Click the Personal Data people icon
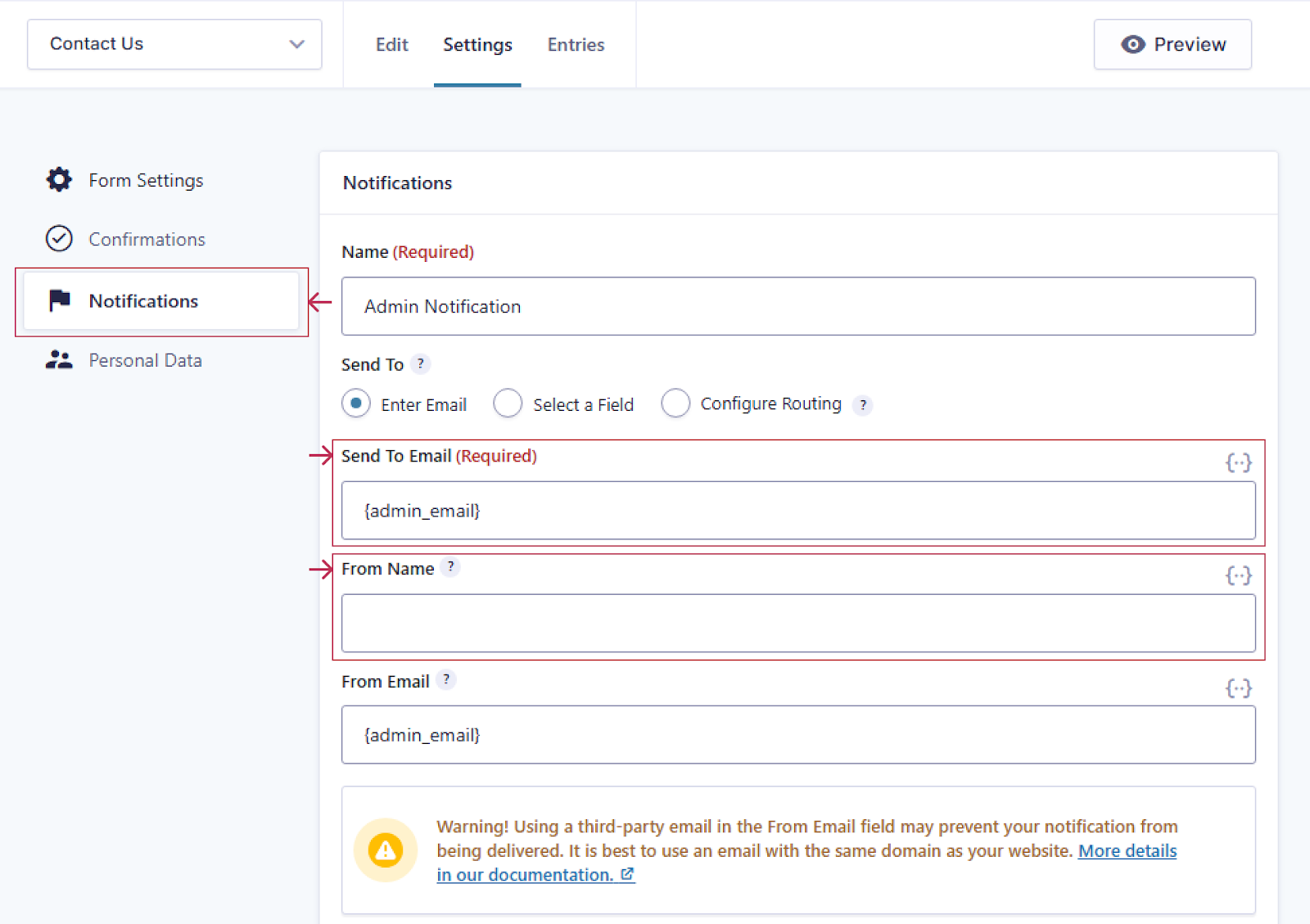Viewport: 1310px width, 924px height. (59, 360)
